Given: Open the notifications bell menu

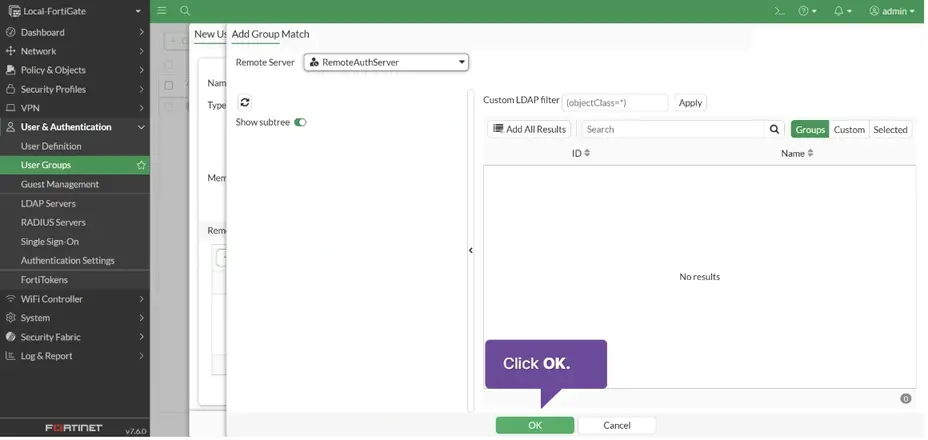Looking at the screenshot, I should (842, 11).
